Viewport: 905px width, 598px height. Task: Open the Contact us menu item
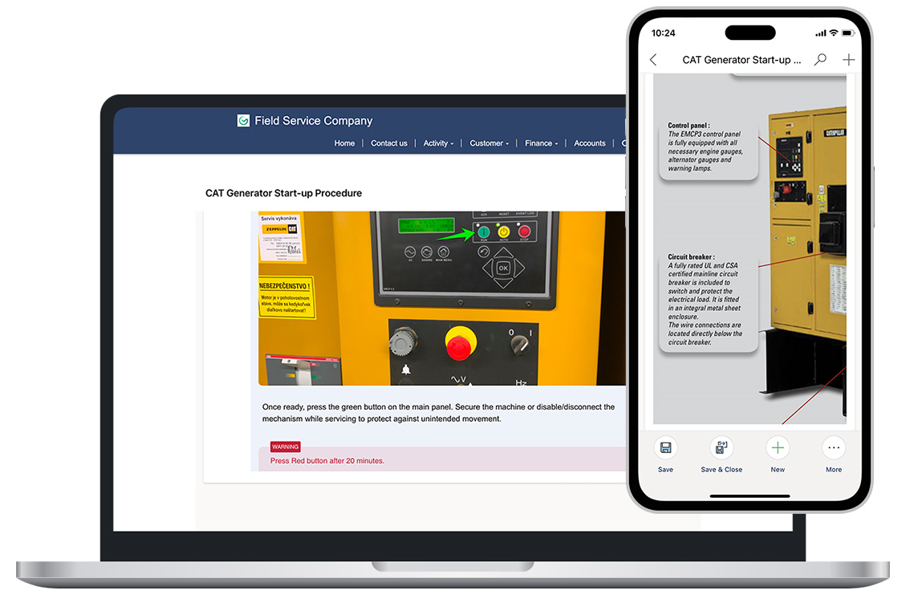click(389, 143)
